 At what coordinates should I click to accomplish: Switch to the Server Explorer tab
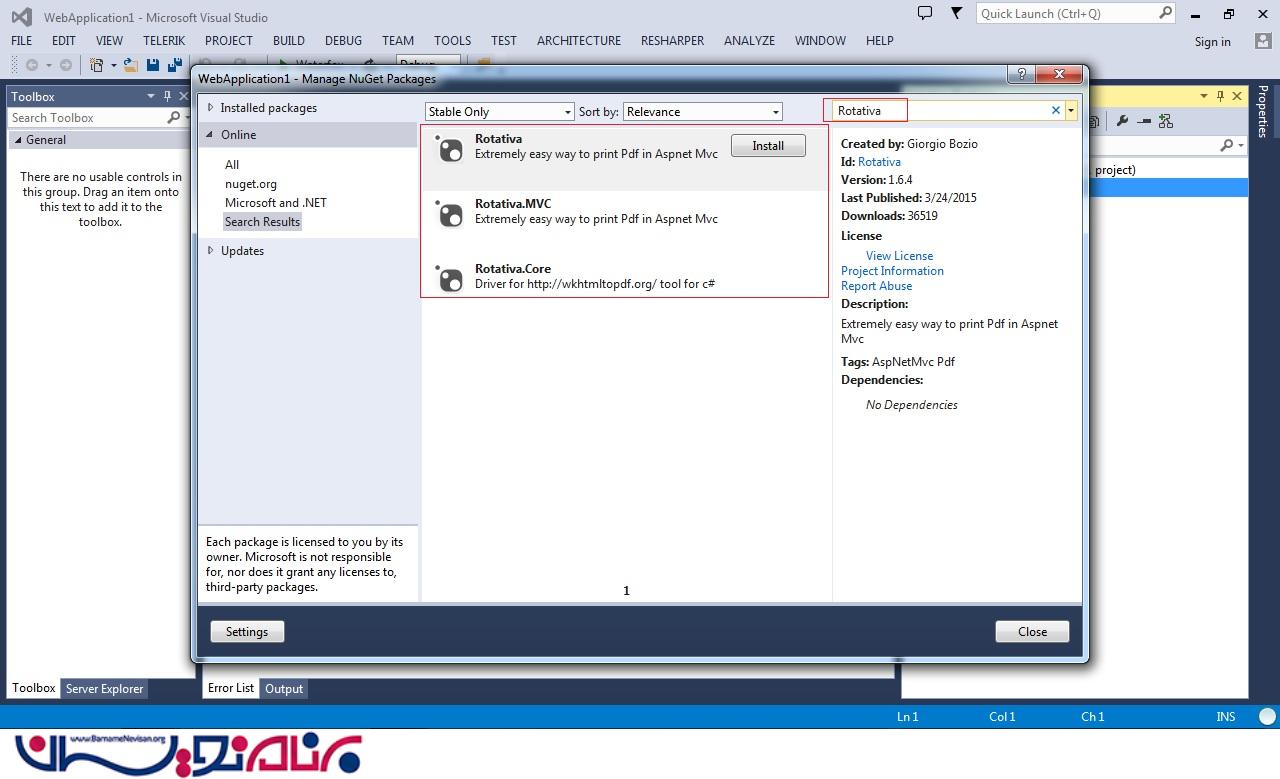pyautogui.click(x=105, y=689)
